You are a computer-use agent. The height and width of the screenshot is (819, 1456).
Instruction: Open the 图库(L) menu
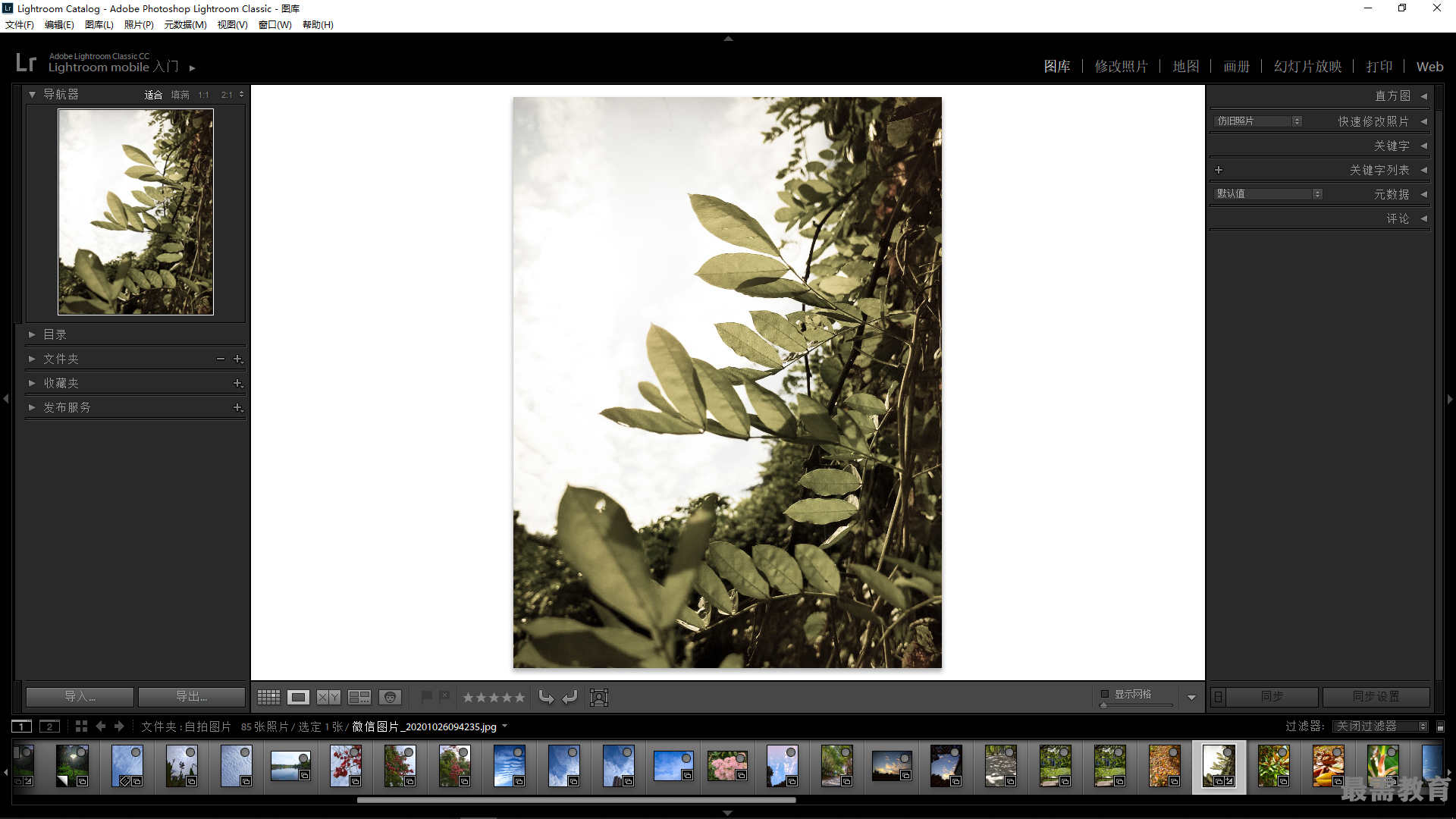[99, 25]
